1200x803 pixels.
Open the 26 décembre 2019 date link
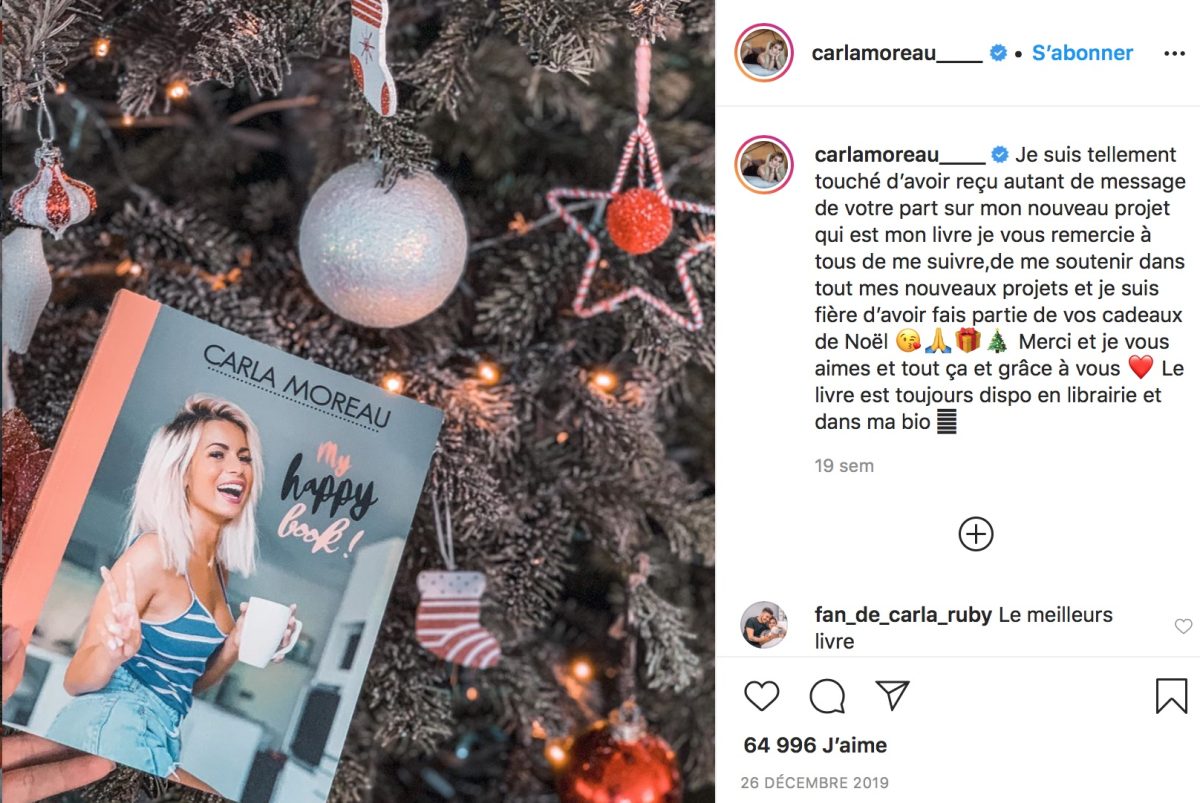point(815,783)
